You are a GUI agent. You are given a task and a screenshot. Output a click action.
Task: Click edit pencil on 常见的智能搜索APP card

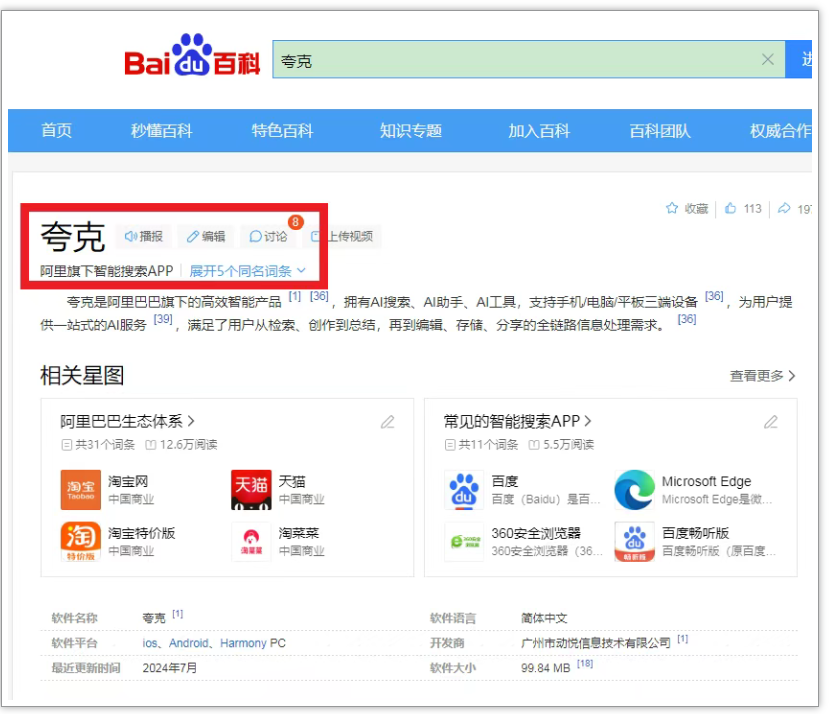point(771,422)
